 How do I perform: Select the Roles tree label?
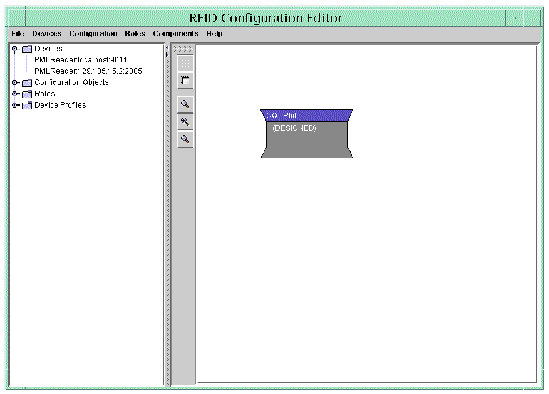pyautogui.click(x=45, y=94)
